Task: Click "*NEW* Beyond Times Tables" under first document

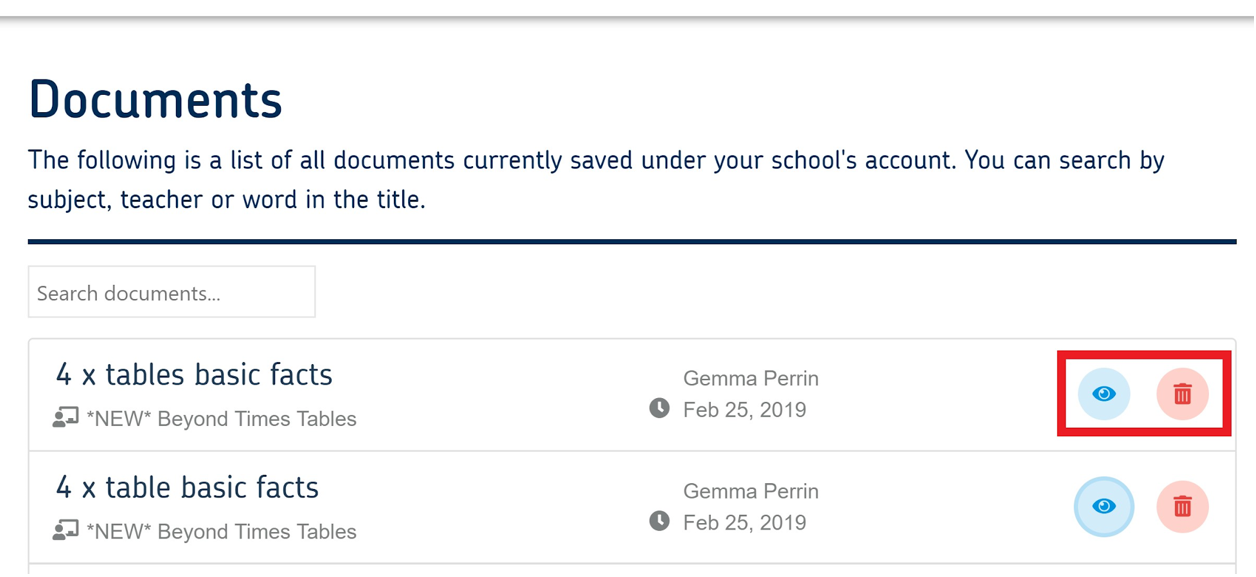Action: tap(221, 419)
